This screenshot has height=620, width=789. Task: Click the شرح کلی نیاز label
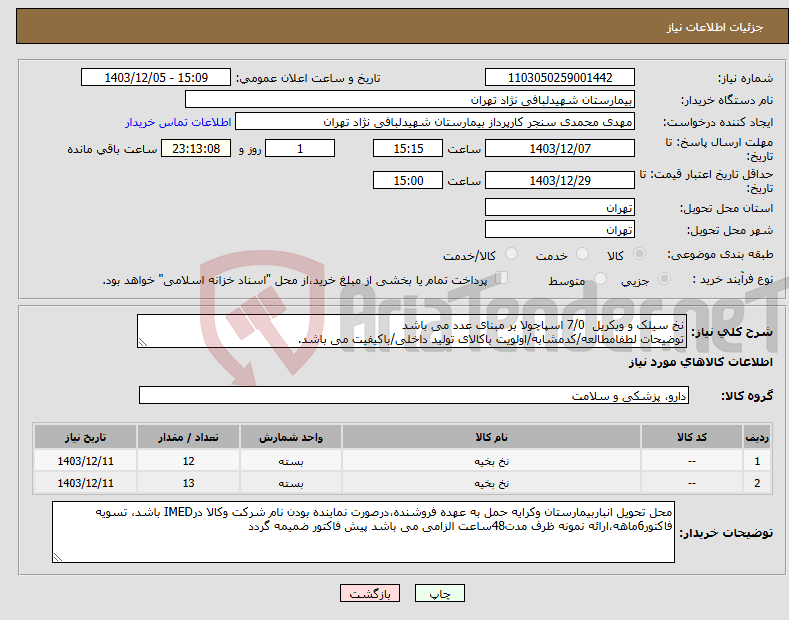point(732,332)
